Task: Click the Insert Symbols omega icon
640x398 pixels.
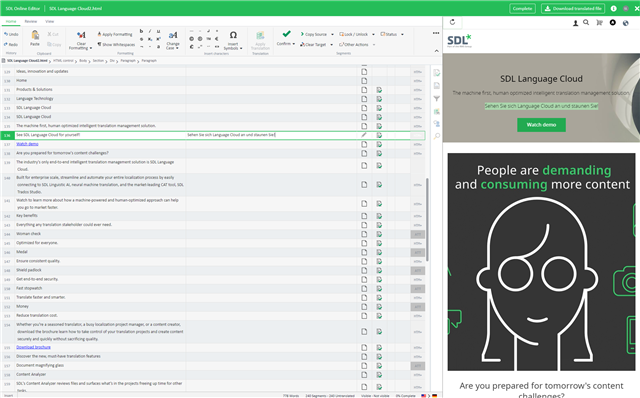Action: (x=233, y=35)
